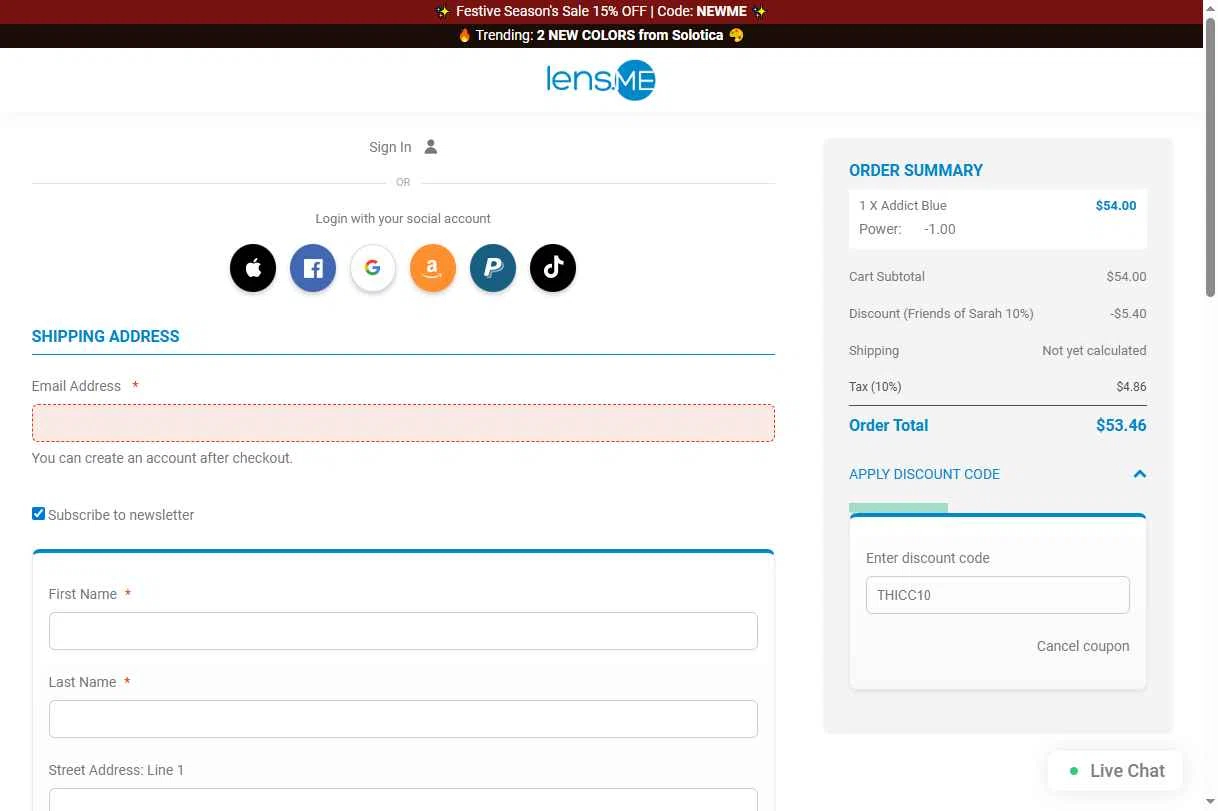
Task: Focus the Street Address Line 1 field
Action: click(x=403, y=799)
